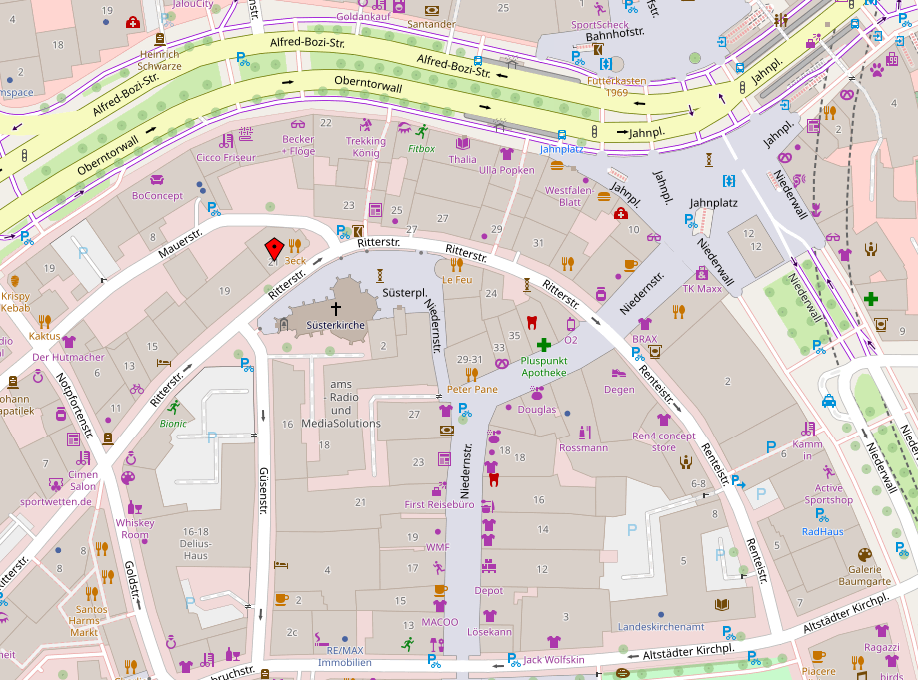Open the BoConcept shop label
This screenshot has height=680, width=918.
tap(157, 196)
